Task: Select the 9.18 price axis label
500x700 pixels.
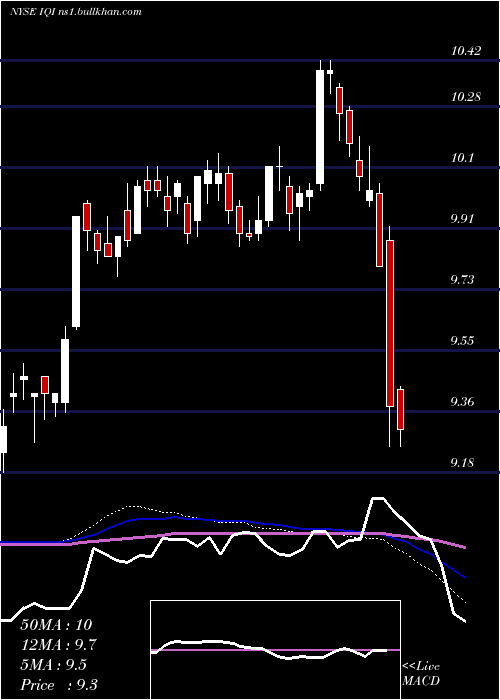Action: [x=463, y=463]
